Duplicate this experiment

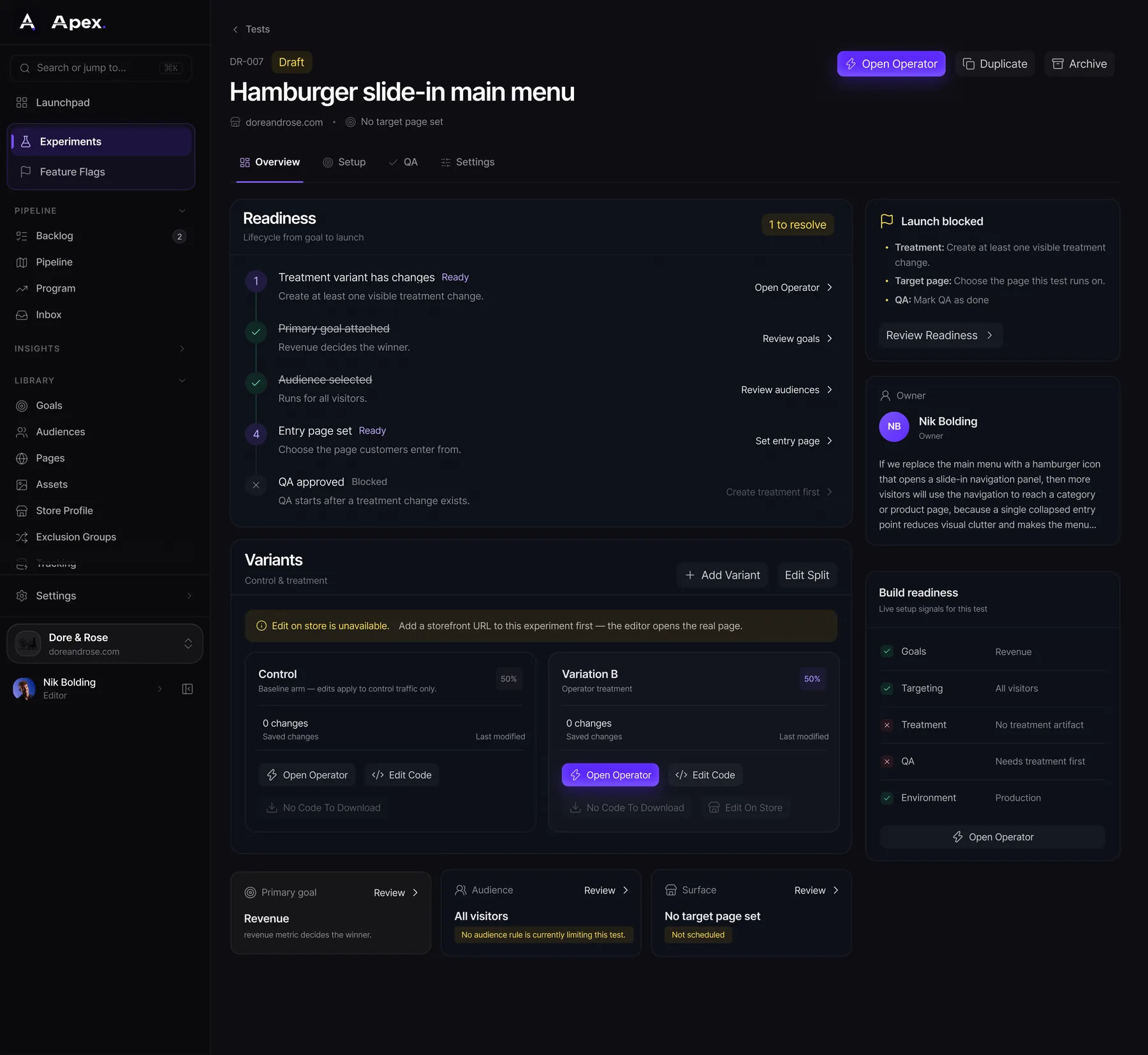click(x=995, y=64)
